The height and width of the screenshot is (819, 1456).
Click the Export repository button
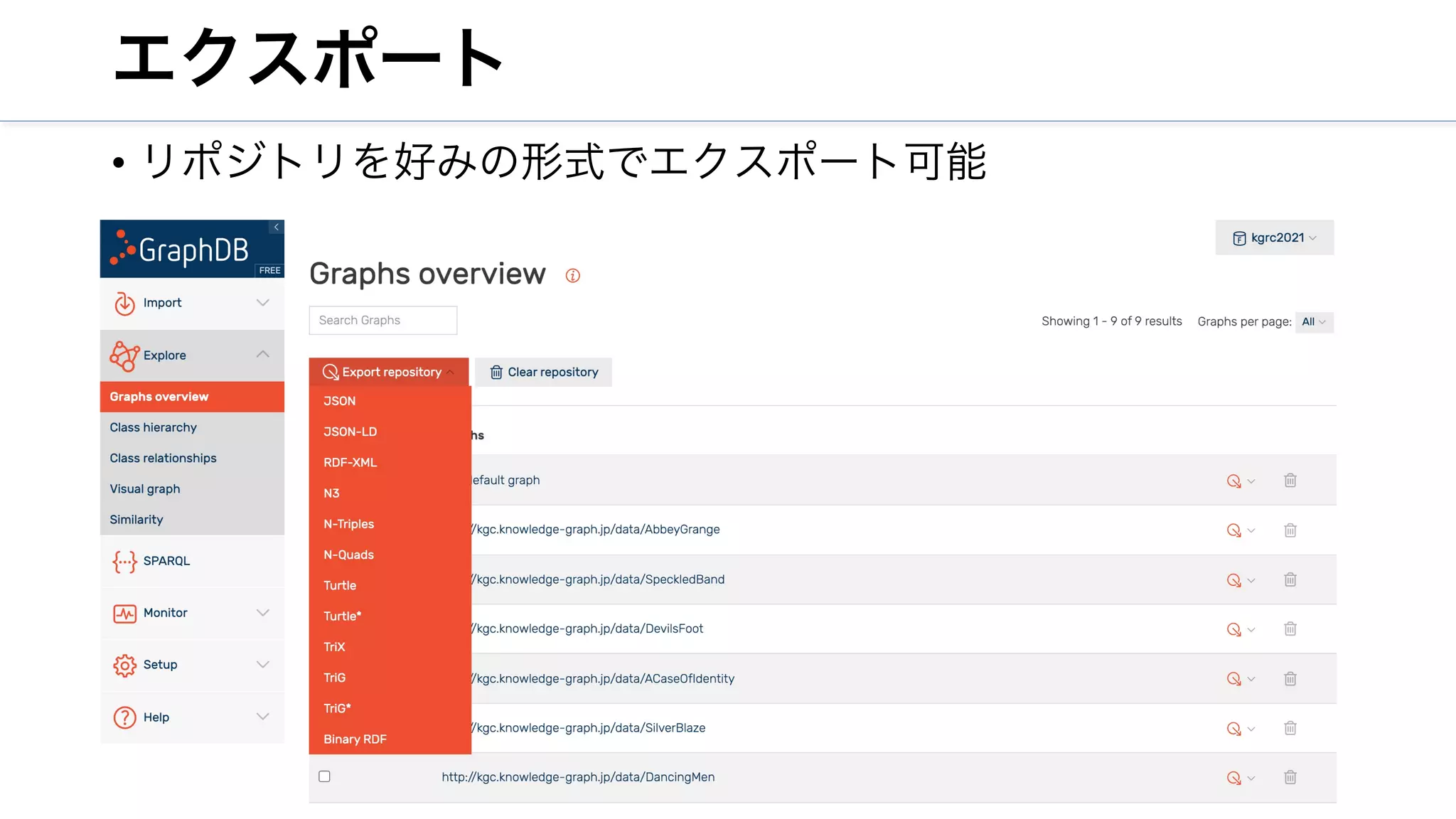(389, 372)
